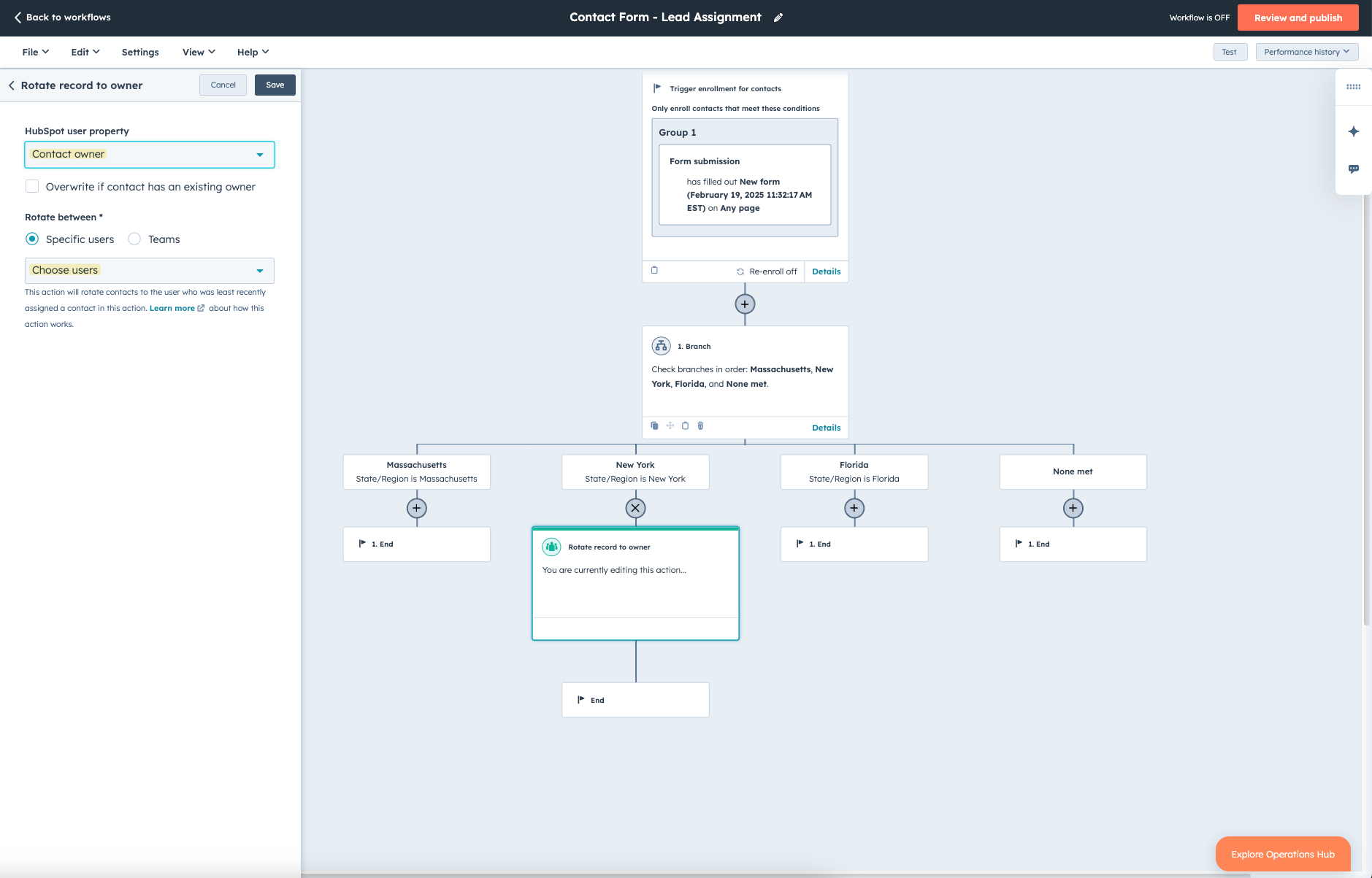Click the X circle under New York branch
The width and height of the screenshot is (1372, 878).
pos(635,508)
